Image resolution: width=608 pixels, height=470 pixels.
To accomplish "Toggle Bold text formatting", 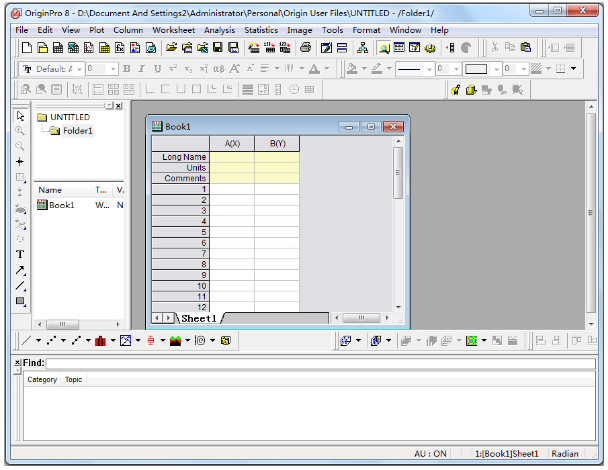I will pyautogui.click(x=127, y=69).
